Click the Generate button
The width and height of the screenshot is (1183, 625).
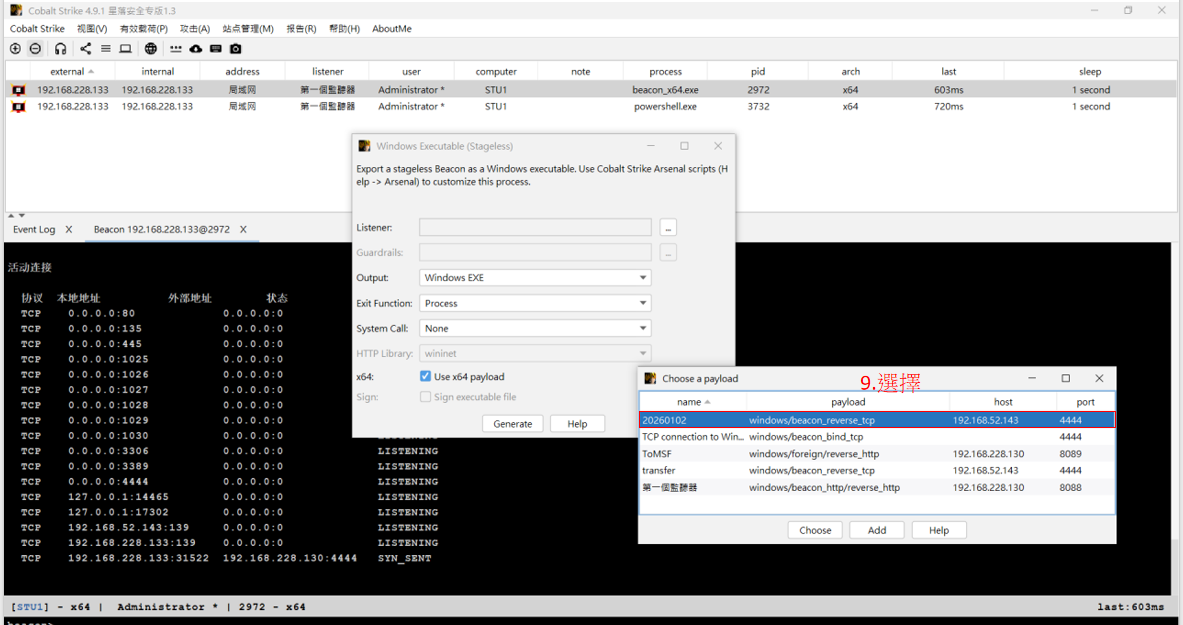[x=512, y=424]
